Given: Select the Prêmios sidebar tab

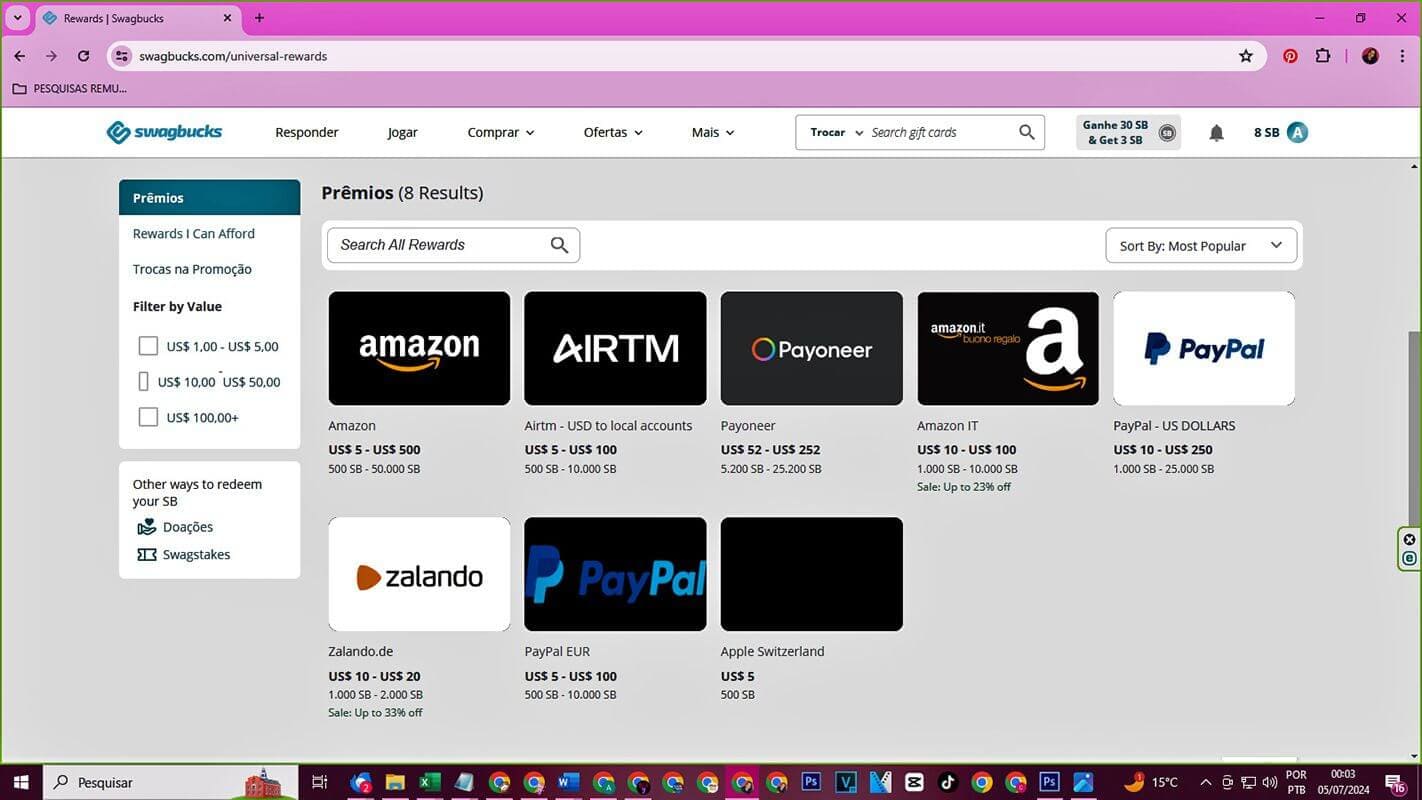Looking at the screenshot, I should coord(209,197).
